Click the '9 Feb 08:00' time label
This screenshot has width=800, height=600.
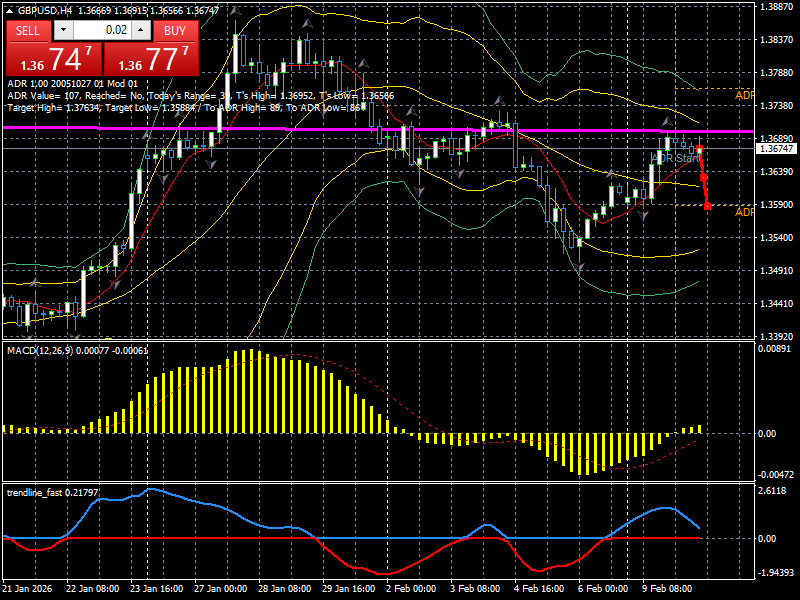[667, 589]
